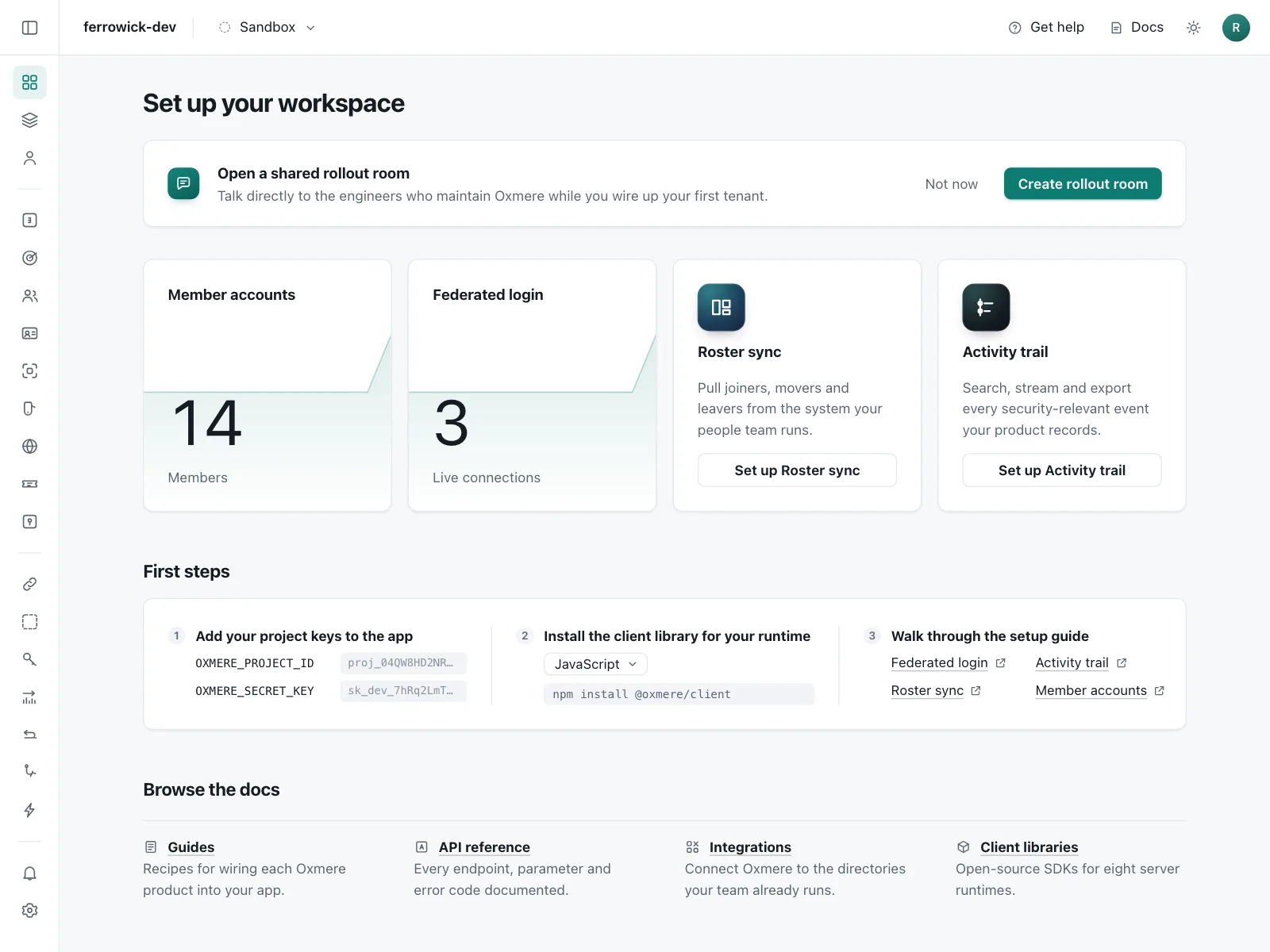1270x952 pixels.
Task: Open the stacked layers icon in sidebar
Action: 29,120
